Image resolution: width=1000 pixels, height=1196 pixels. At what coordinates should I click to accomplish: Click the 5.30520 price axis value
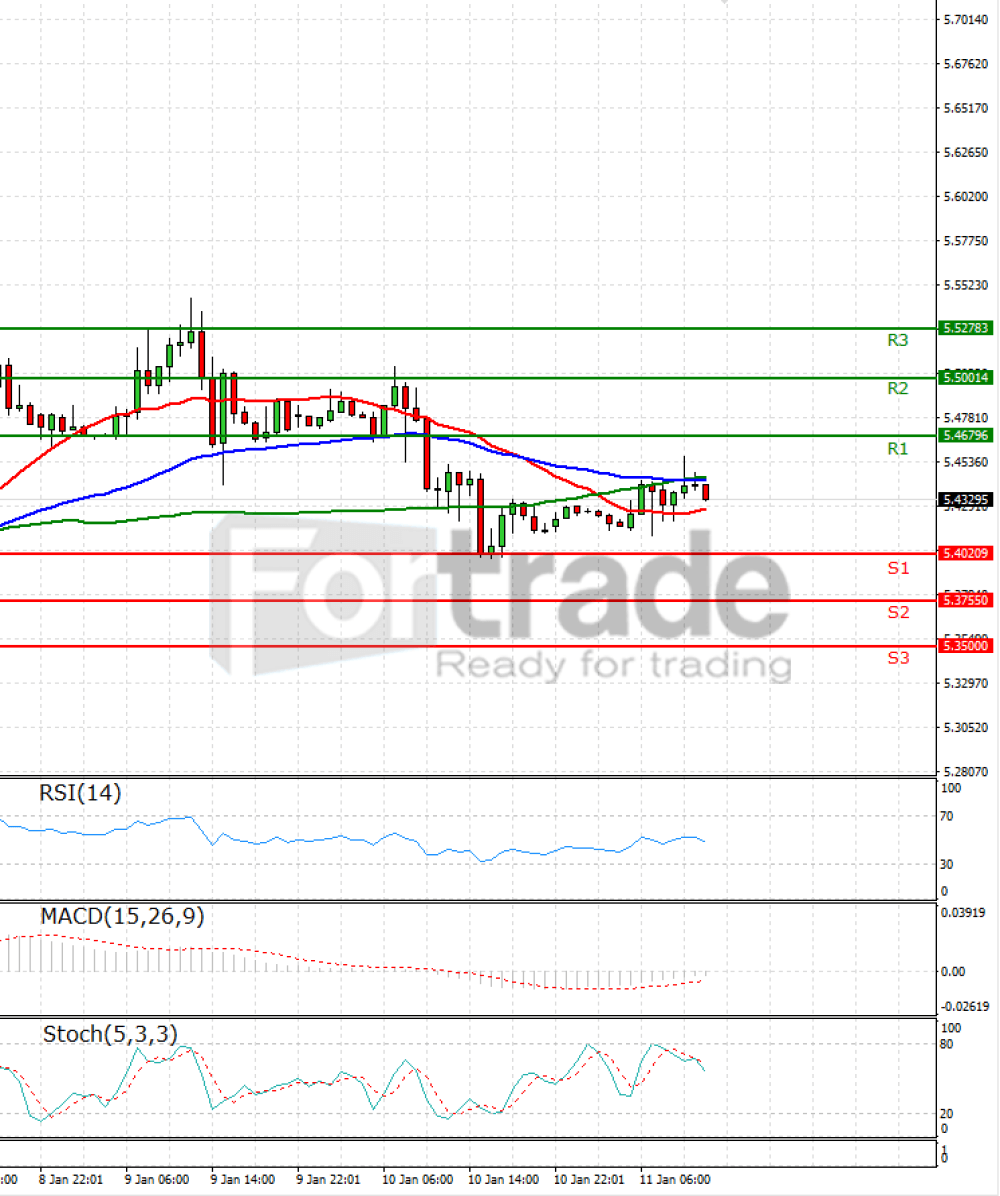coord(966,728)
